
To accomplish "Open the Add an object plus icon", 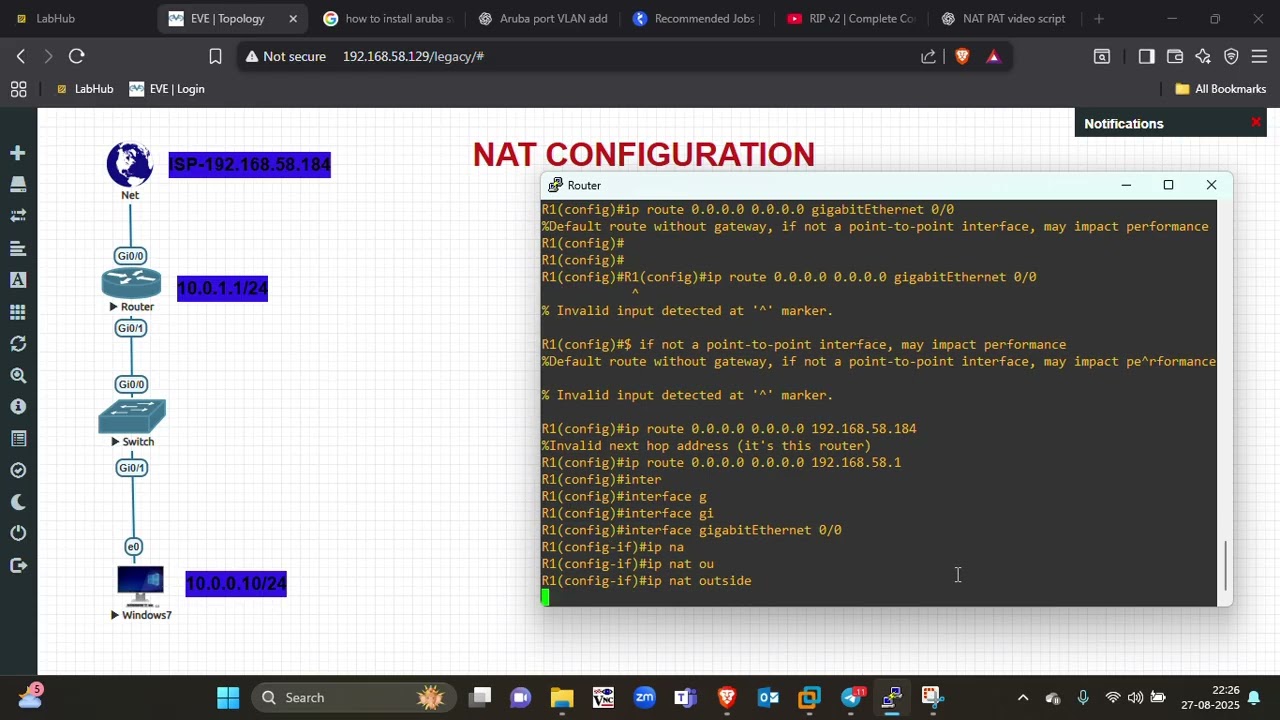I will pyautogui.click(x=18, y=153).
